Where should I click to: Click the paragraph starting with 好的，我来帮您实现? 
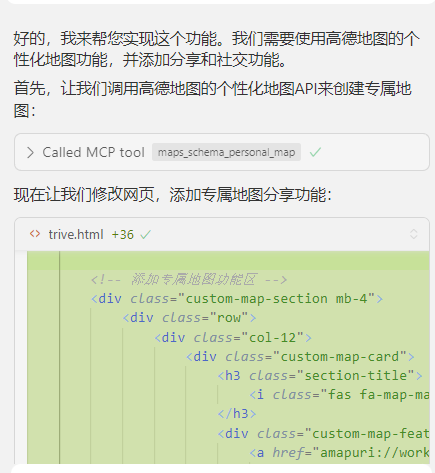click(x=217, y=49)
